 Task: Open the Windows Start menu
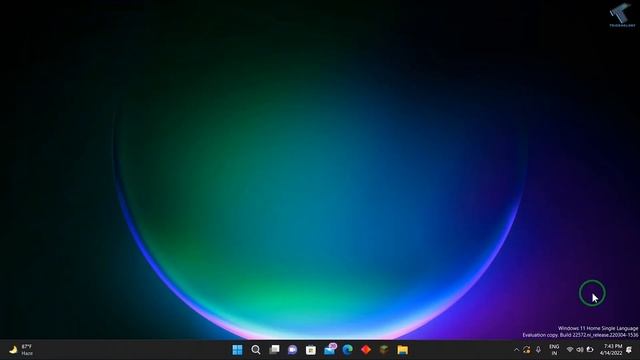click(x=237, y=350)
